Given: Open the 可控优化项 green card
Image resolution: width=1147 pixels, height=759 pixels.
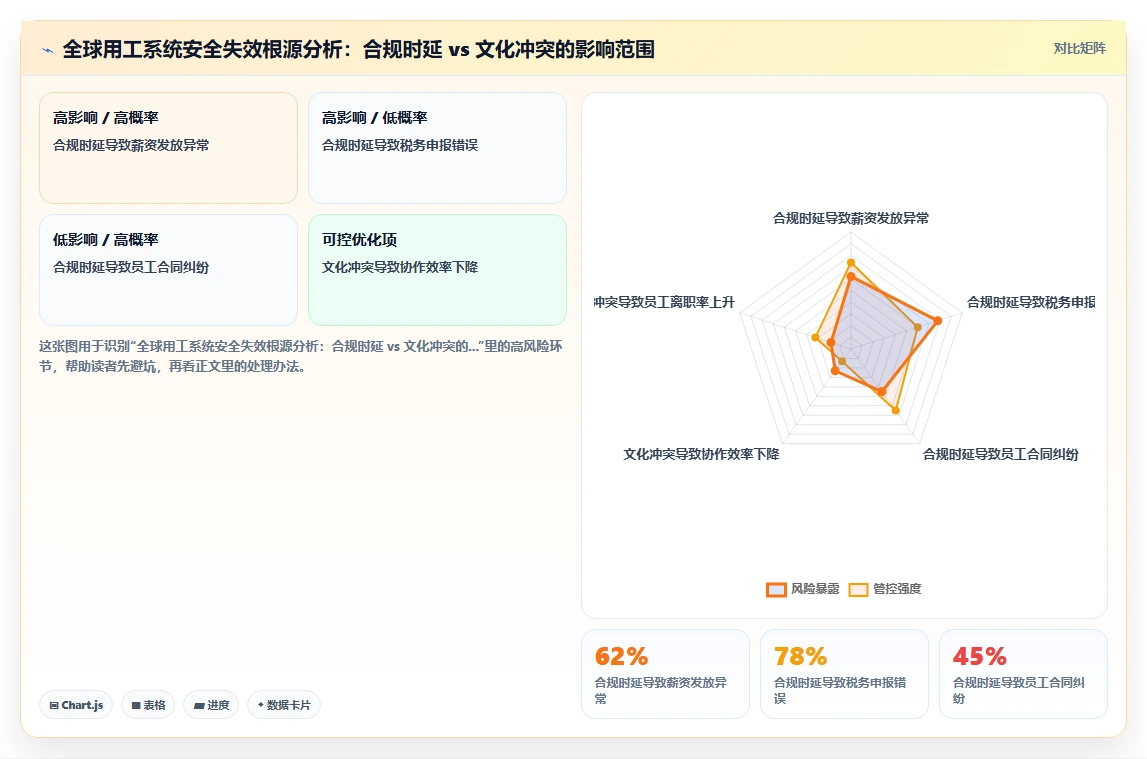Looking at the screenshot, I should (437, 270).
